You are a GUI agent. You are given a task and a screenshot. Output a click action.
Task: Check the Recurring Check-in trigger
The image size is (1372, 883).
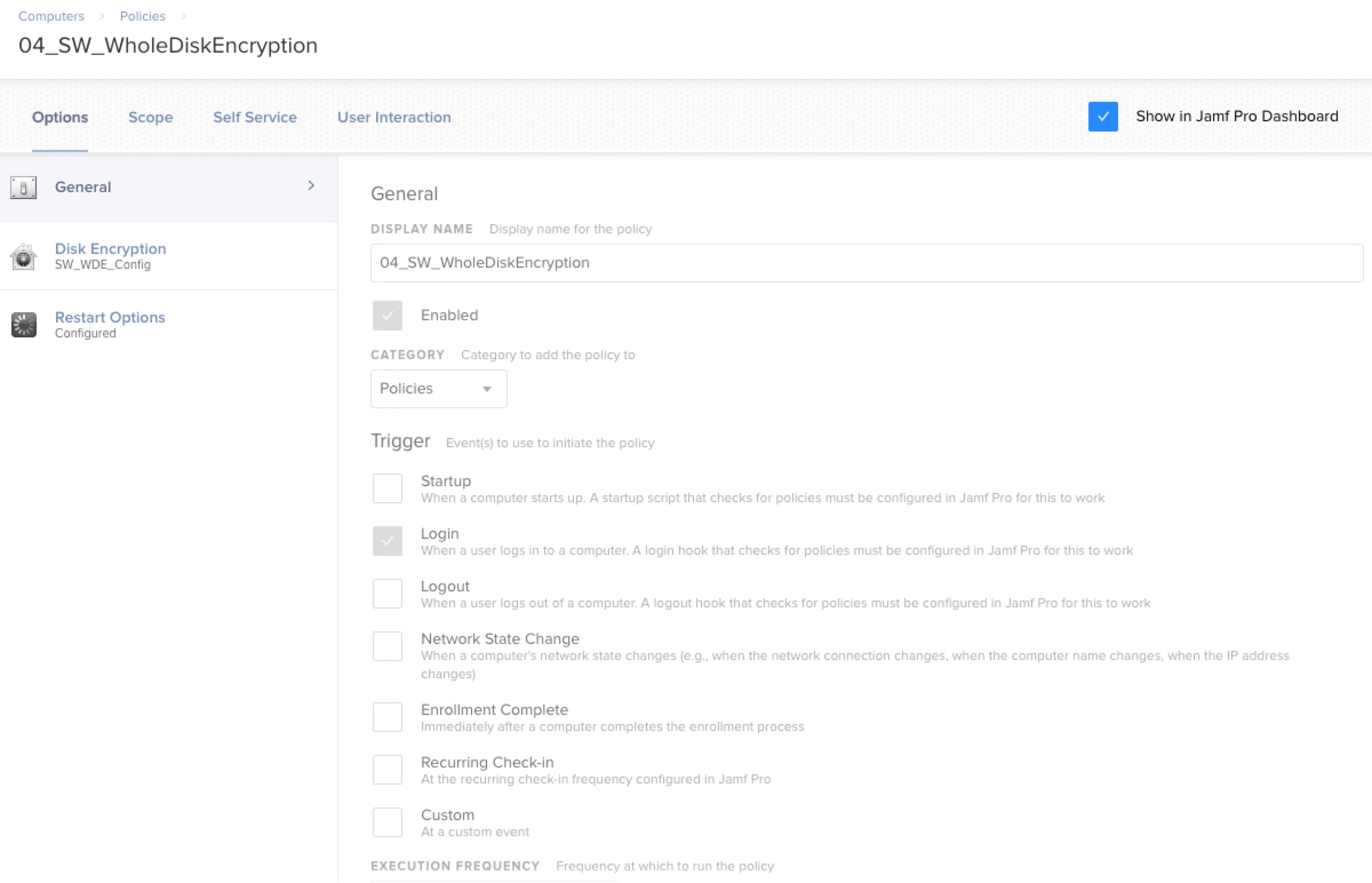388,769
